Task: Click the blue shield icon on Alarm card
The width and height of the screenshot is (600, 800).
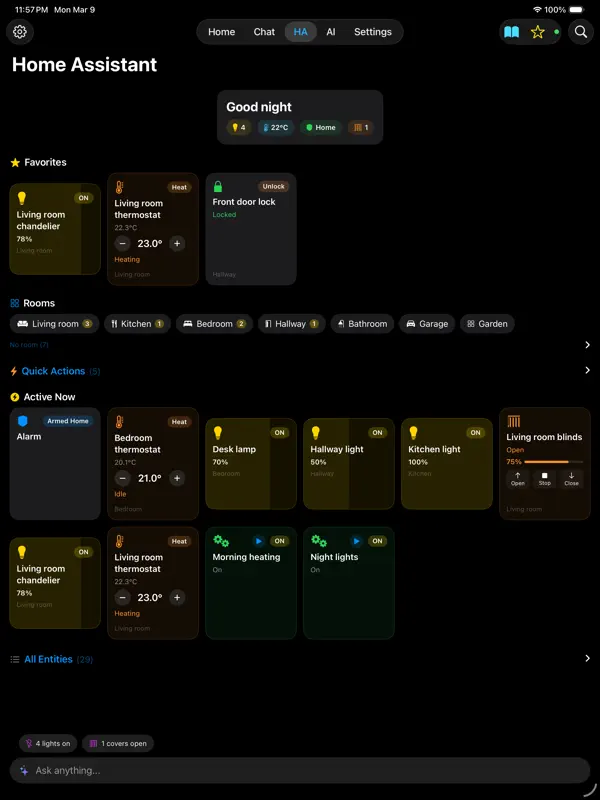Action: click(x=22, y=421)
